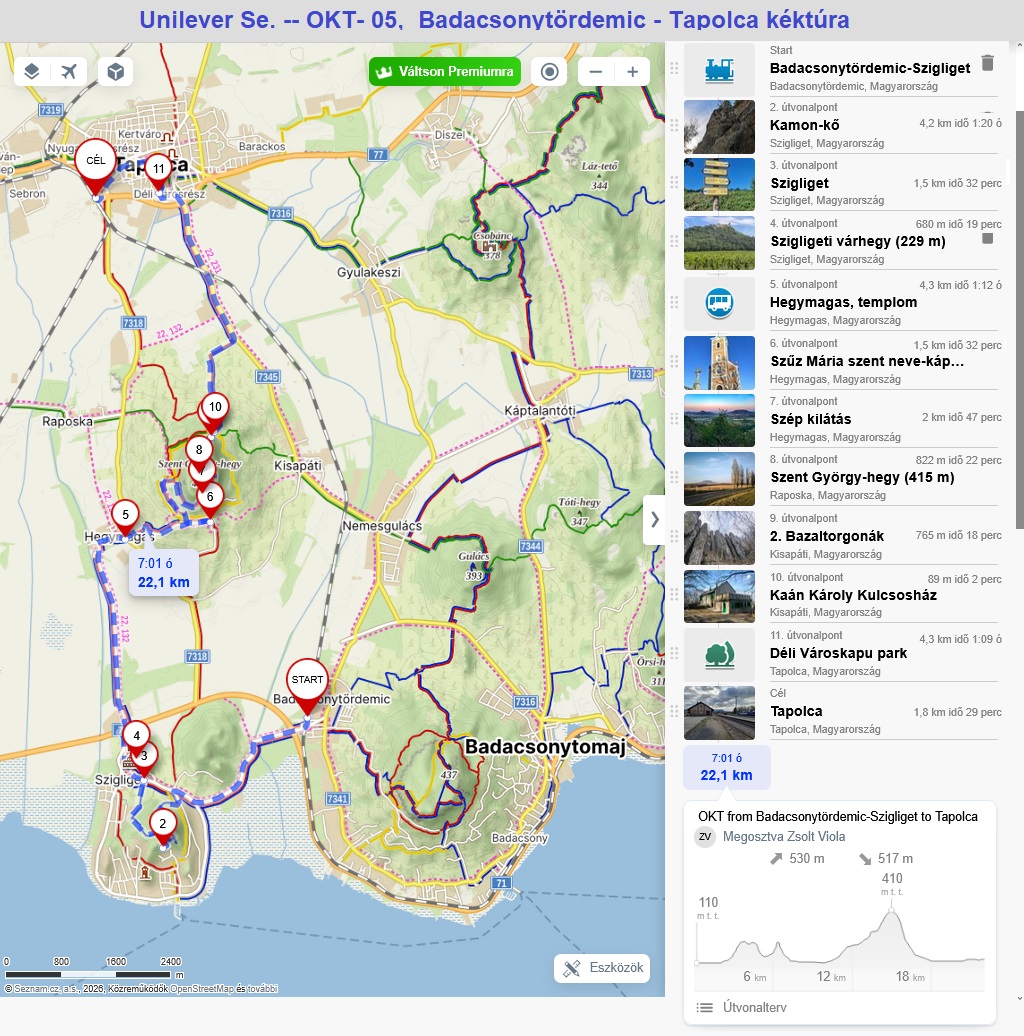Switch to 3D cube view

pyautogui.click(x=115, y=72)
